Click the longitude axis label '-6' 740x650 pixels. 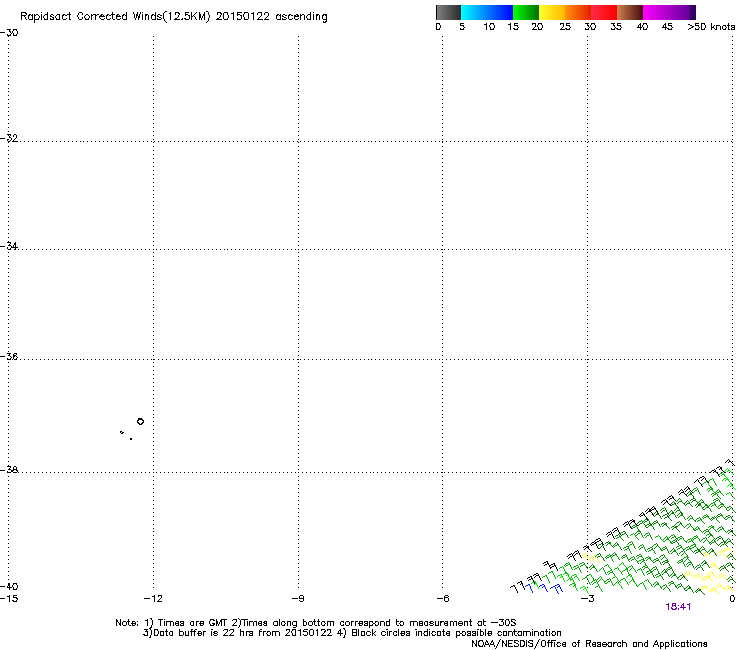[443, 599]
